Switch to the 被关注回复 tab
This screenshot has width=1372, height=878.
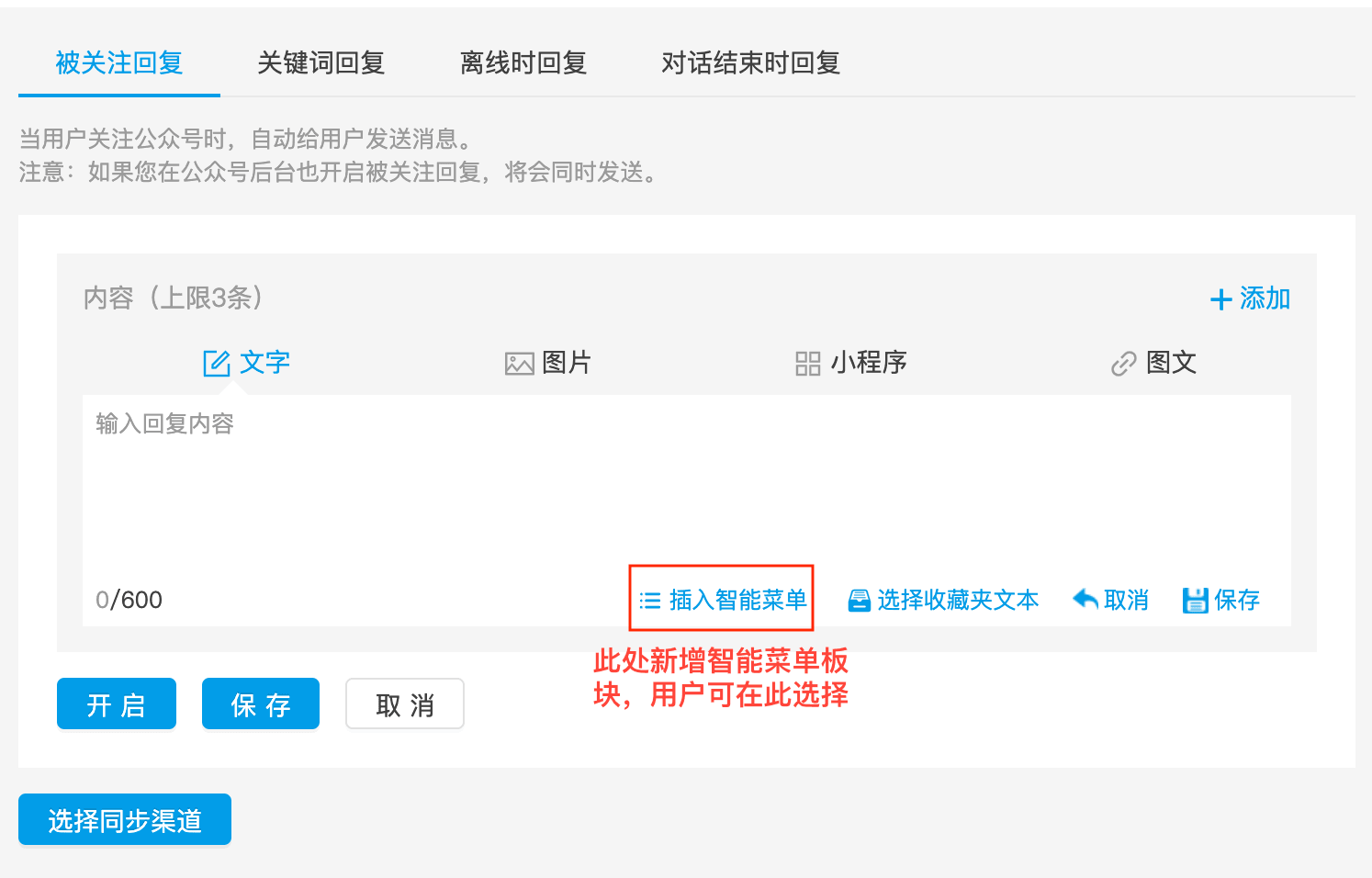tap(119, 62)
